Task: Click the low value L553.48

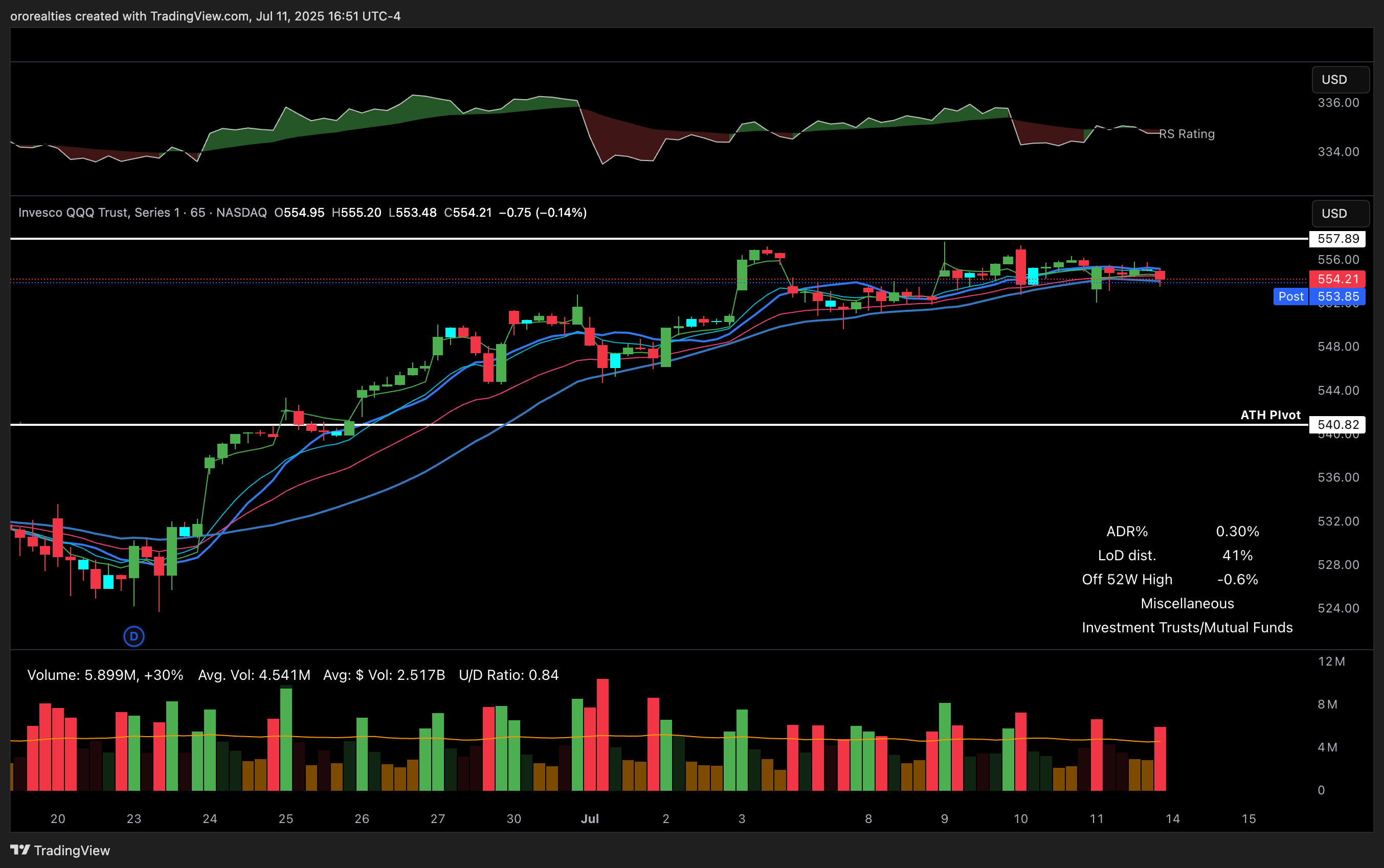Action: point(412,213)
